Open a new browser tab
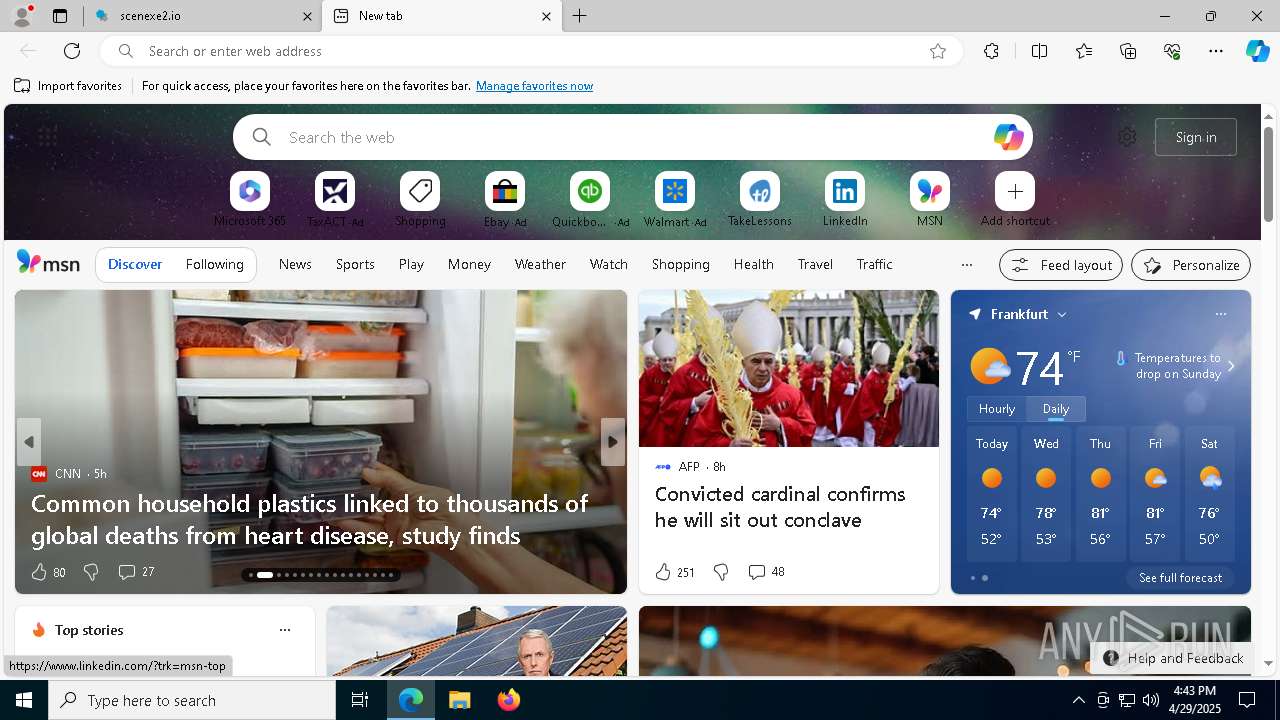Image resolution: width=1280 pixels, height=720 pixels. click(x=580, y=16)
